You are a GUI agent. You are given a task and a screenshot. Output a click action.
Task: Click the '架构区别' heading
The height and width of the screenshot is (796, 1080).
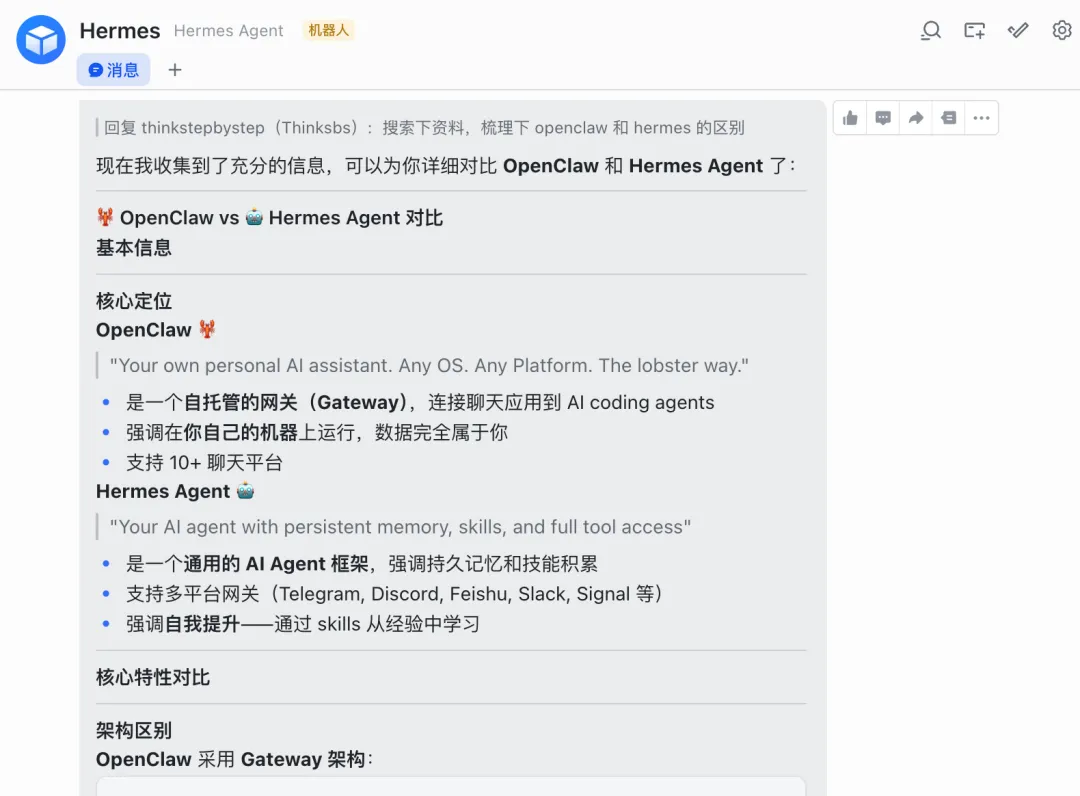tap(134, 731)
